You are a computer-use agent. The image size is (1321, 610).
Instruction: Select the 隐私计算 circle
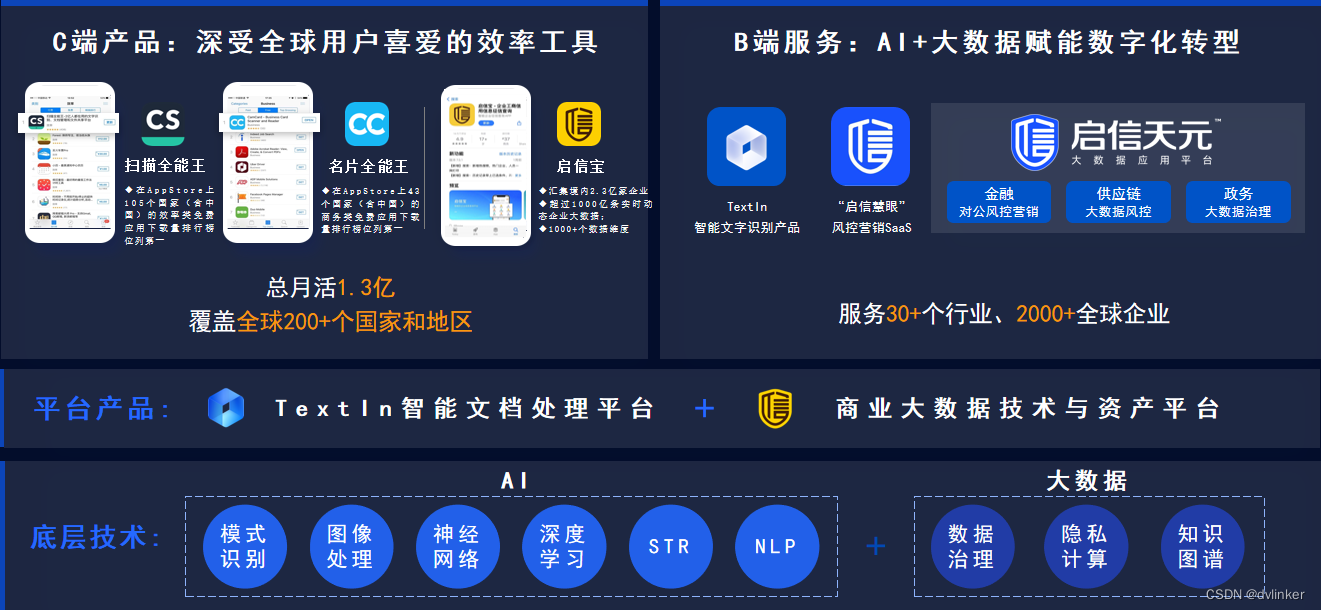(x=1085, y=547)
